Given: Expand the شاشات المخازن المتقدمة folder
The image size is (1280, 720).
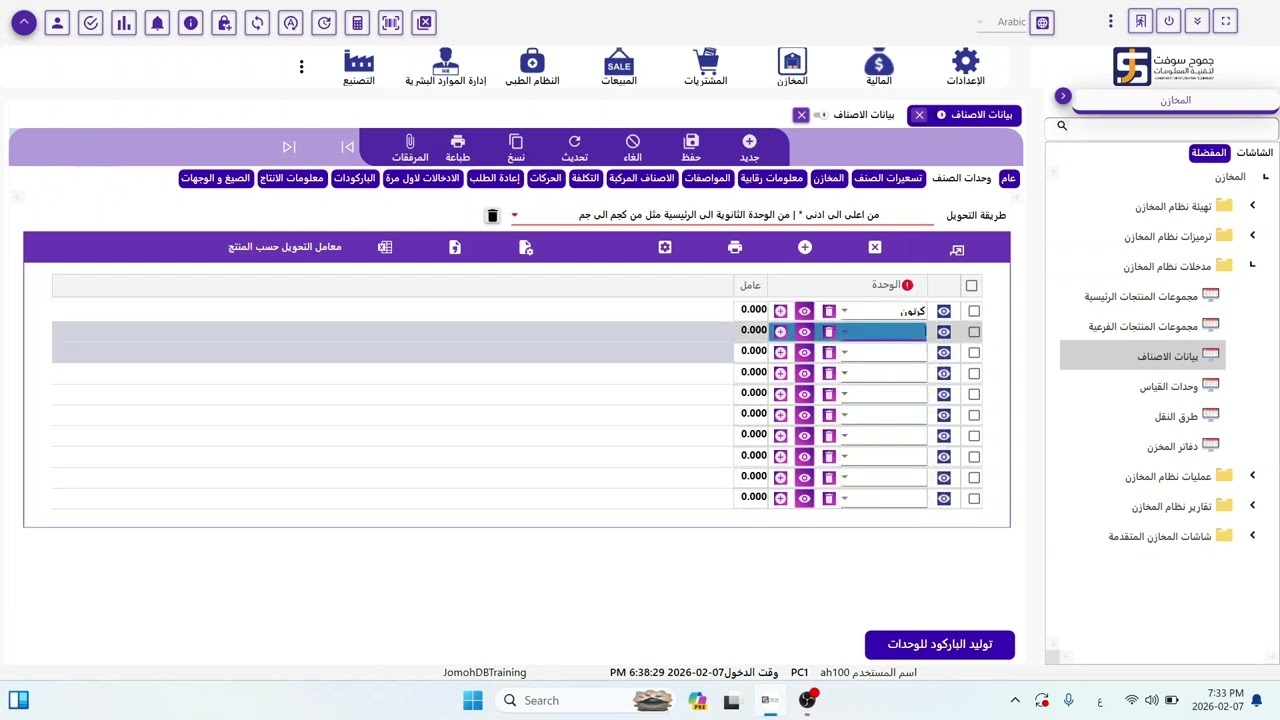Looking at the screenshot, I should tap(1252, 536).
